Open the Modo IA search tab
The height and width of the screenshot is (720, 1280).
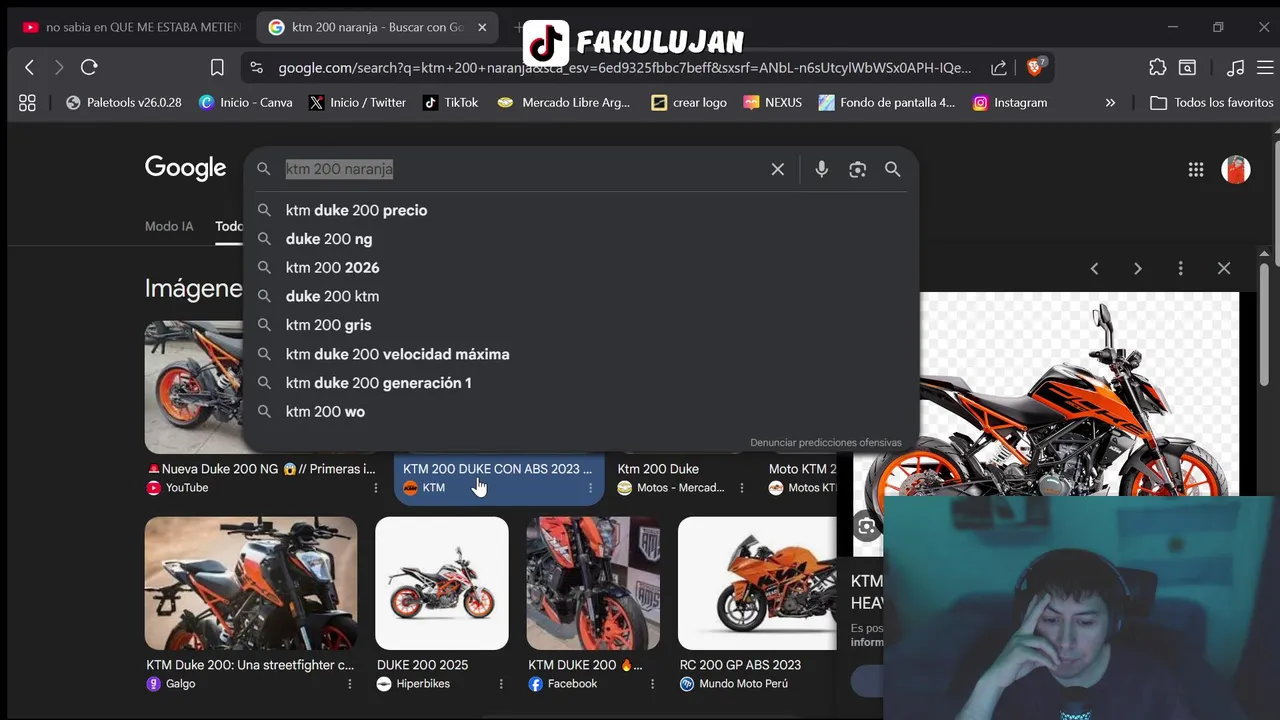(169, 226)
